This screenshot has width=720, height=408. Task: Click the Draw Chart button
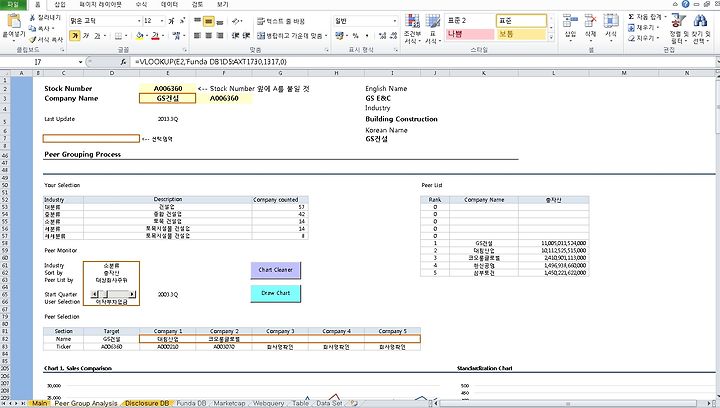[x=276, y=293]
